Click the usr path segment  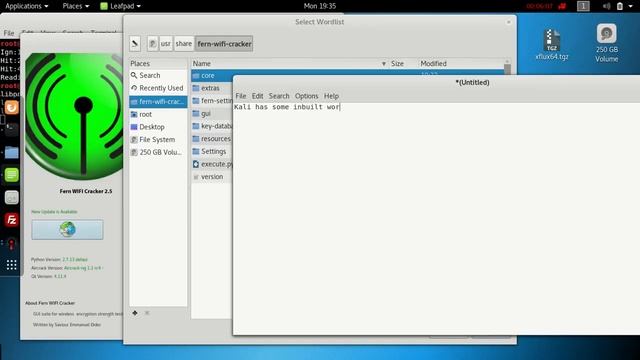166,44
